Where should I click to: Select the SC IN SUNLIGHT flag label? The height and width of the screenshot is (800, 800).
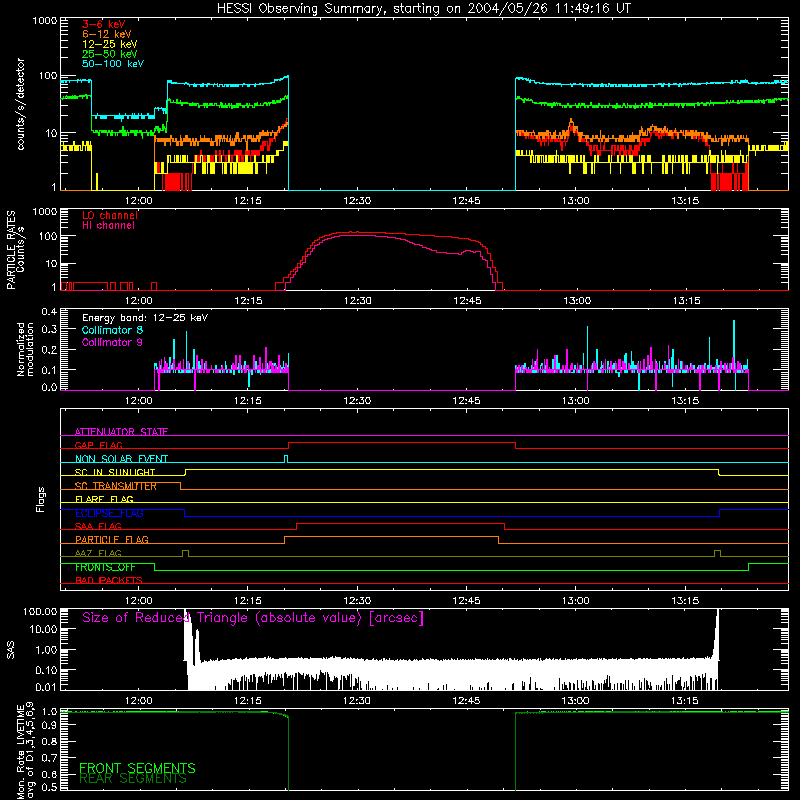click(115, 472)
